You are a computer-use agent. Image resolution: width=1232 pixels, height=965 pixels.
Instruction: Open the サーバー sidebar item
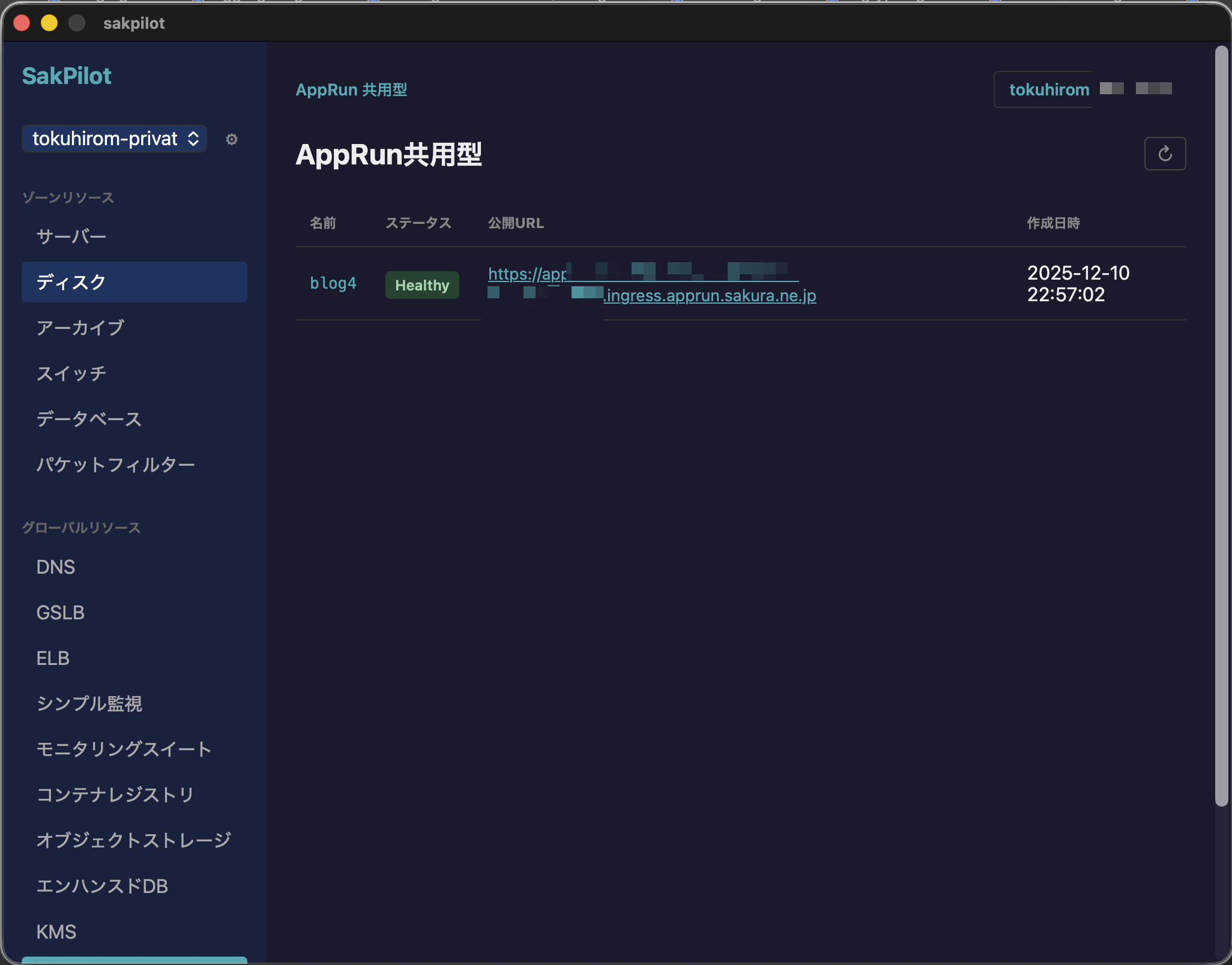coord(71,236)
